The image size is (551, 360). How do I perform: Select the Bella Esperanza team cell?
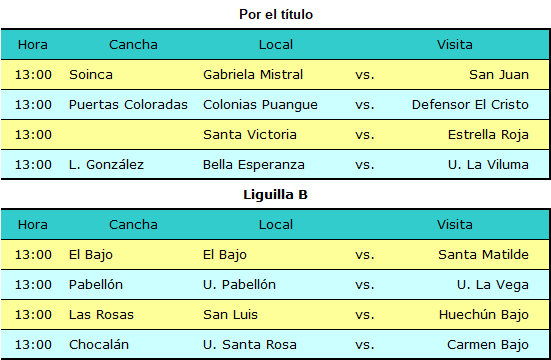(254, 165)
